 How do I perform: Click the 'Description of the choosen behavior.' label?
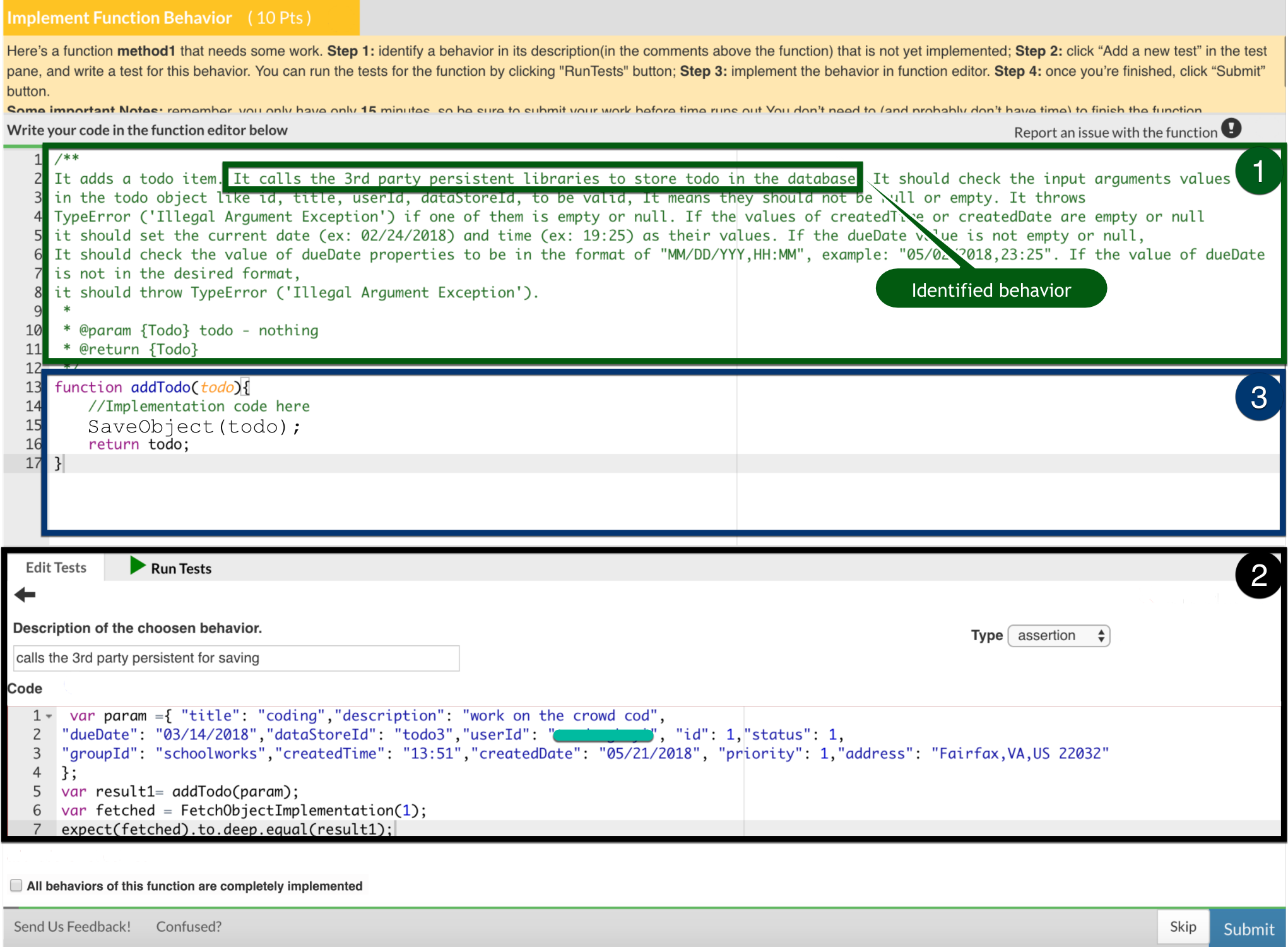(x=137, y=628)
